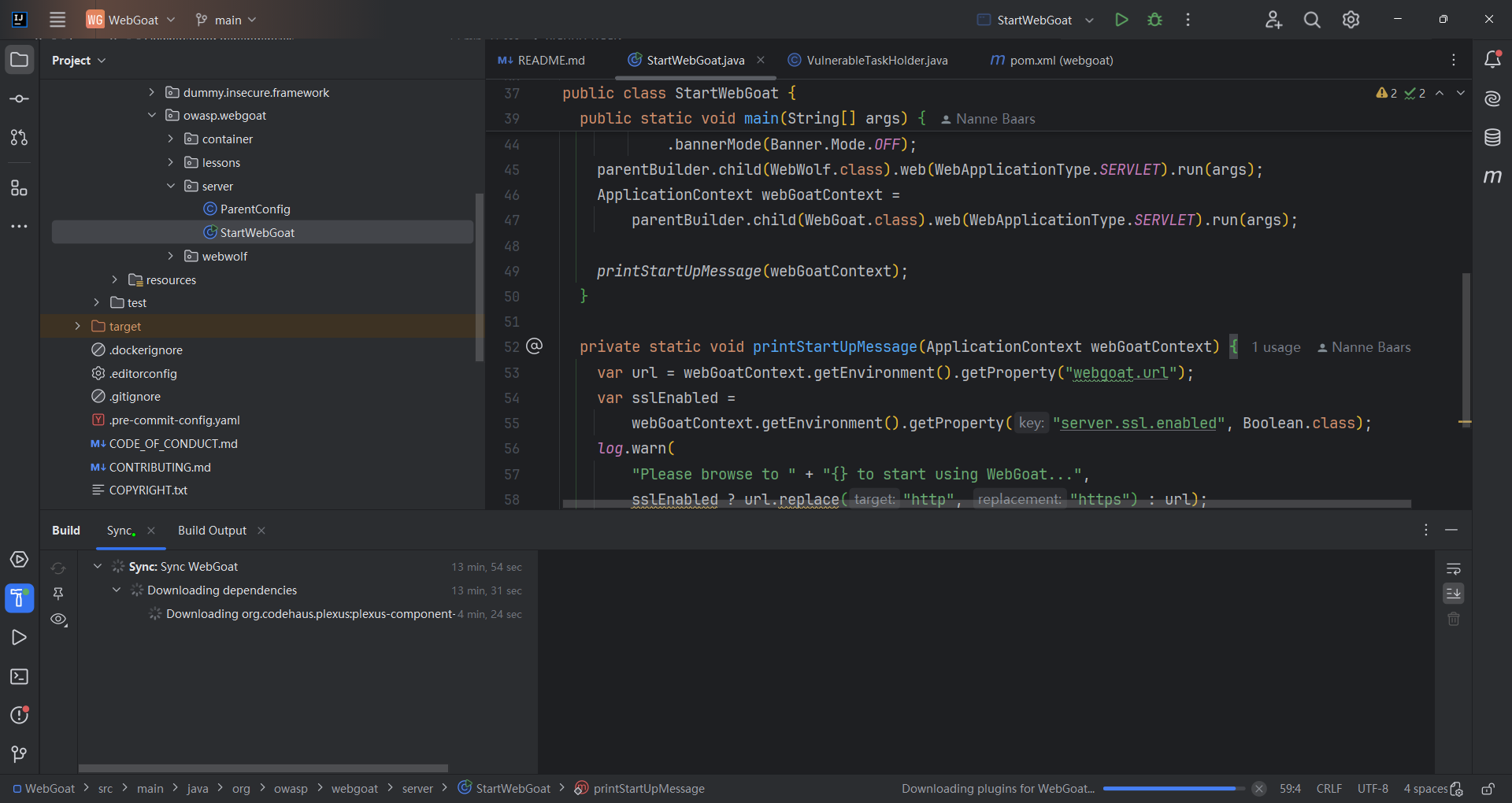Expand the lessons package

pos(170,162)
